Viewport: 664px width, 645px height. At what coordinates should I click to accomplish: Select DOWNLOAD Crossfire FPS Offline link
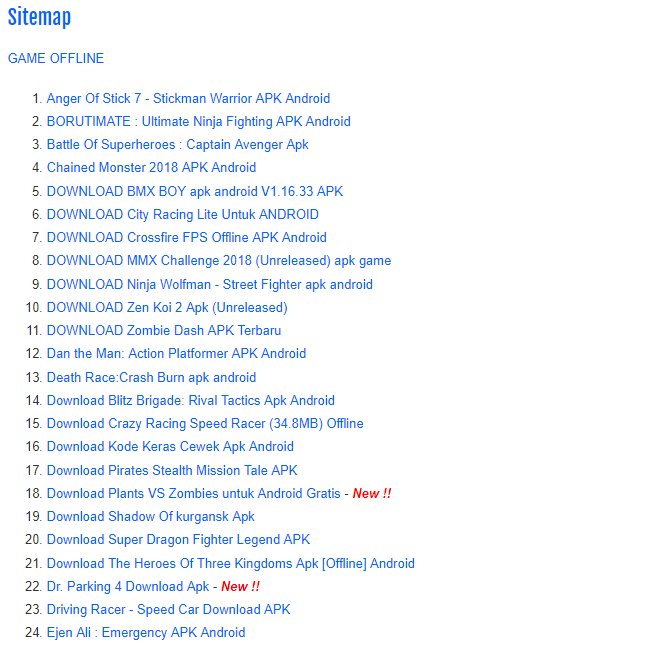tap(186, 237)
